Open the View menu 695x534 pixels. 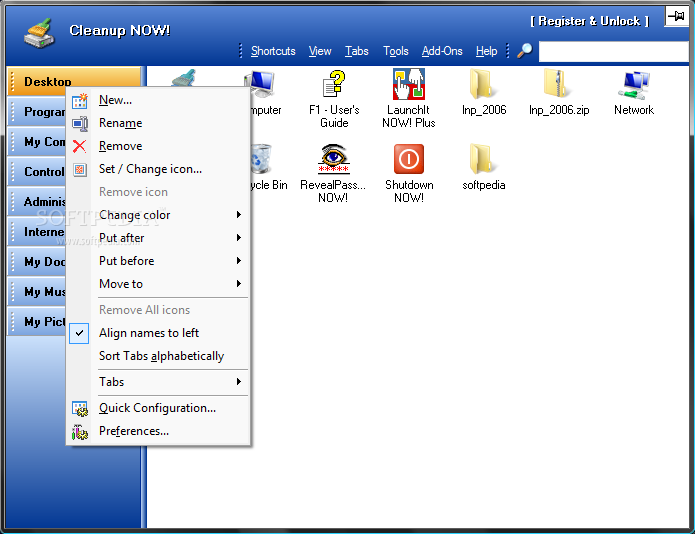320,51
